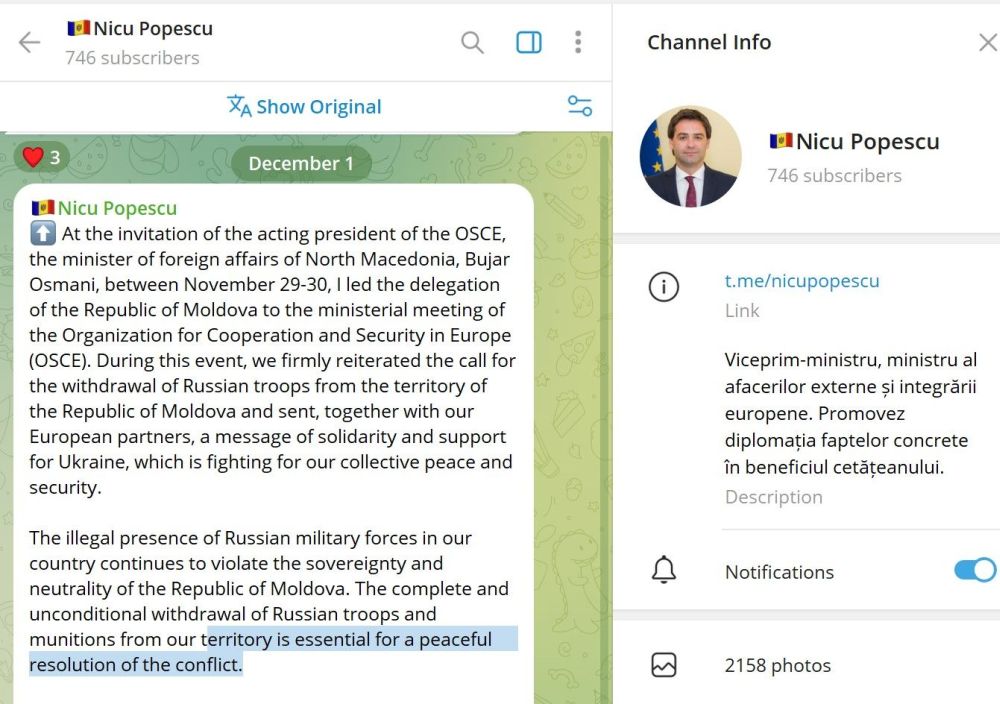1000x704 pixels.
Task: Click the December 1 date badge
Action: 301,163
